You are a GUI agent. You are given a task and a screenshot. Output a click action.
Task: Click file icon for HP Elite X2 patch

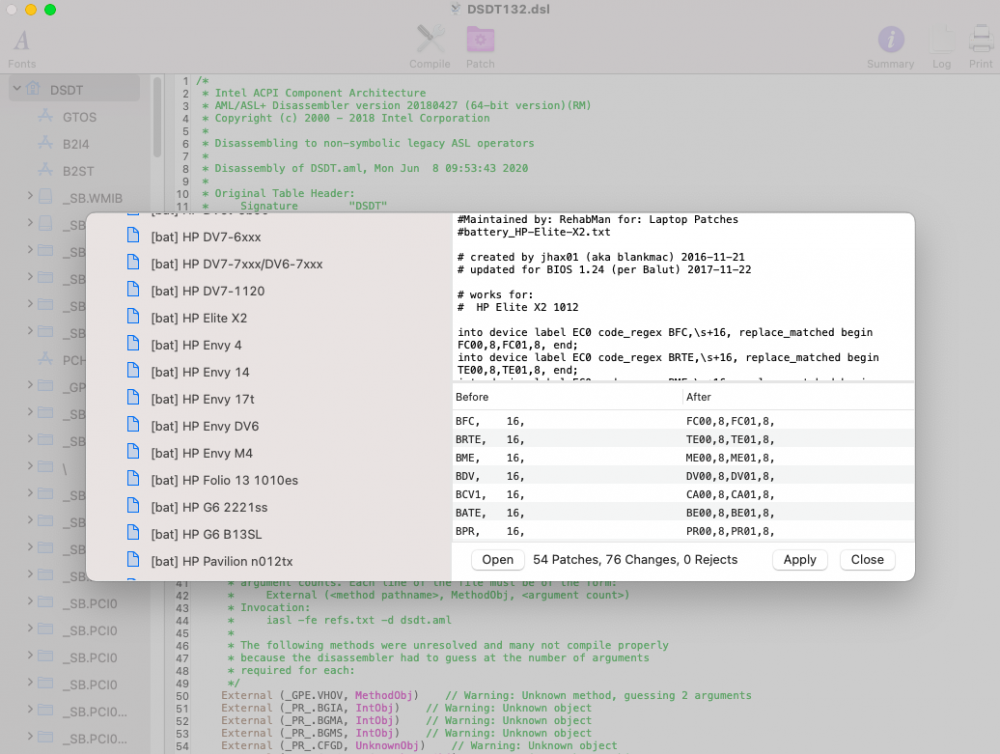point(133,317)
